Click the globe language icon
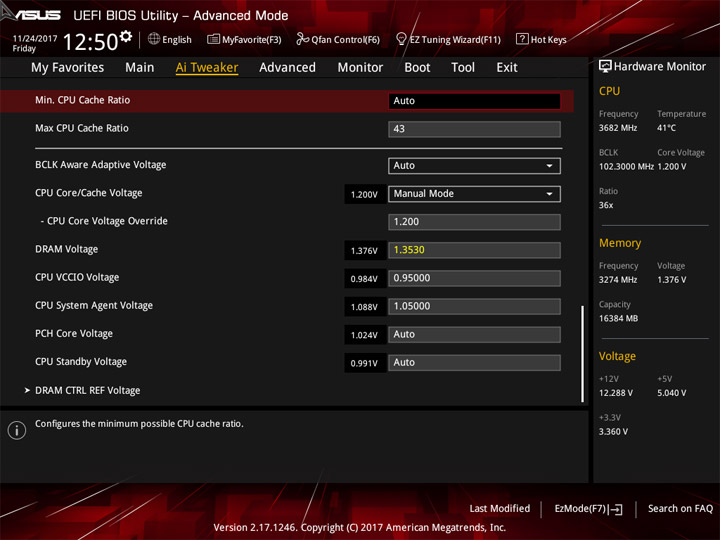The height and width of the screenshot is (540, 720). 154,39
